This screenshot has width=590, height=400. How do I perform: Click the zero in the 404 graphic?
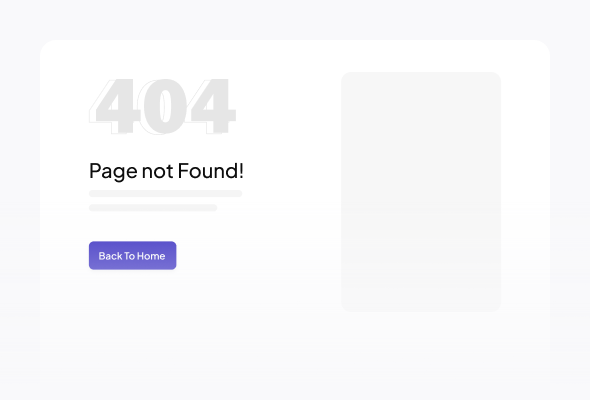coord(165,106)
